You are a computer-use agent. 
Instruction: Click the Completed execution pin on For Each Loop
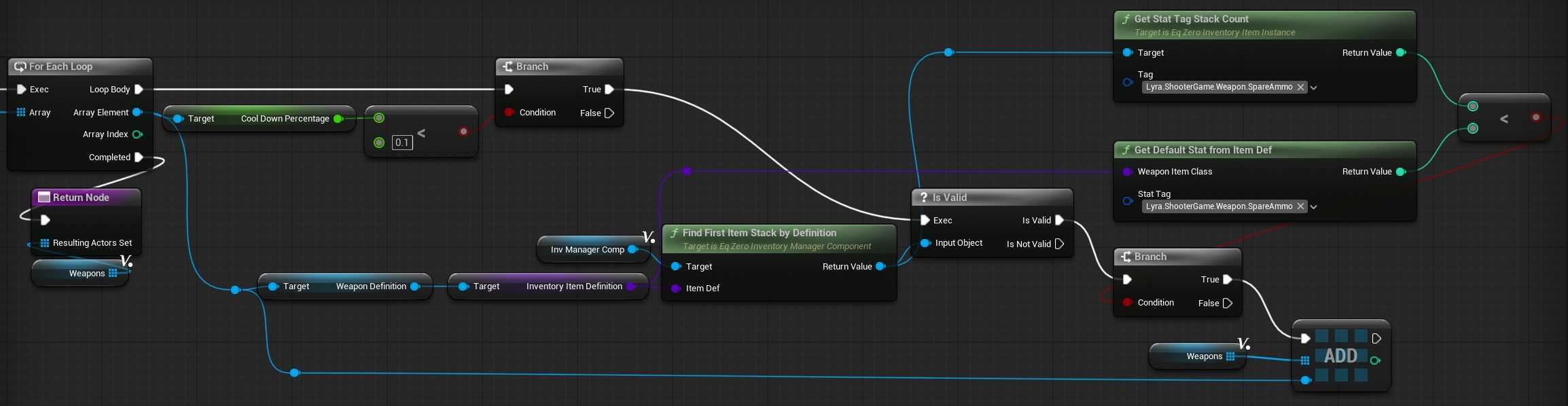pos(139,158)
